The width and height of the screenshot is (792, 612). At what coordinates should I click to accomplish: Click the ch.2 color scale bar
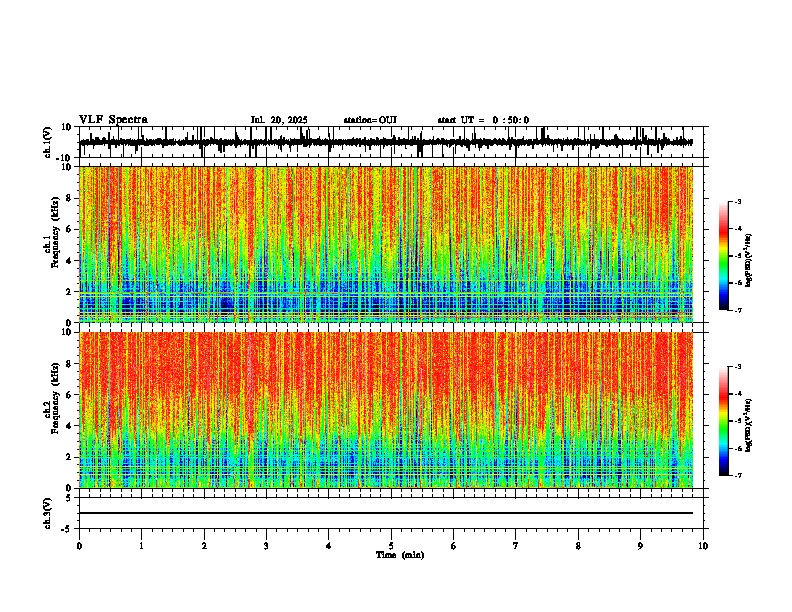pyautogui.click(x=724, y=421)
